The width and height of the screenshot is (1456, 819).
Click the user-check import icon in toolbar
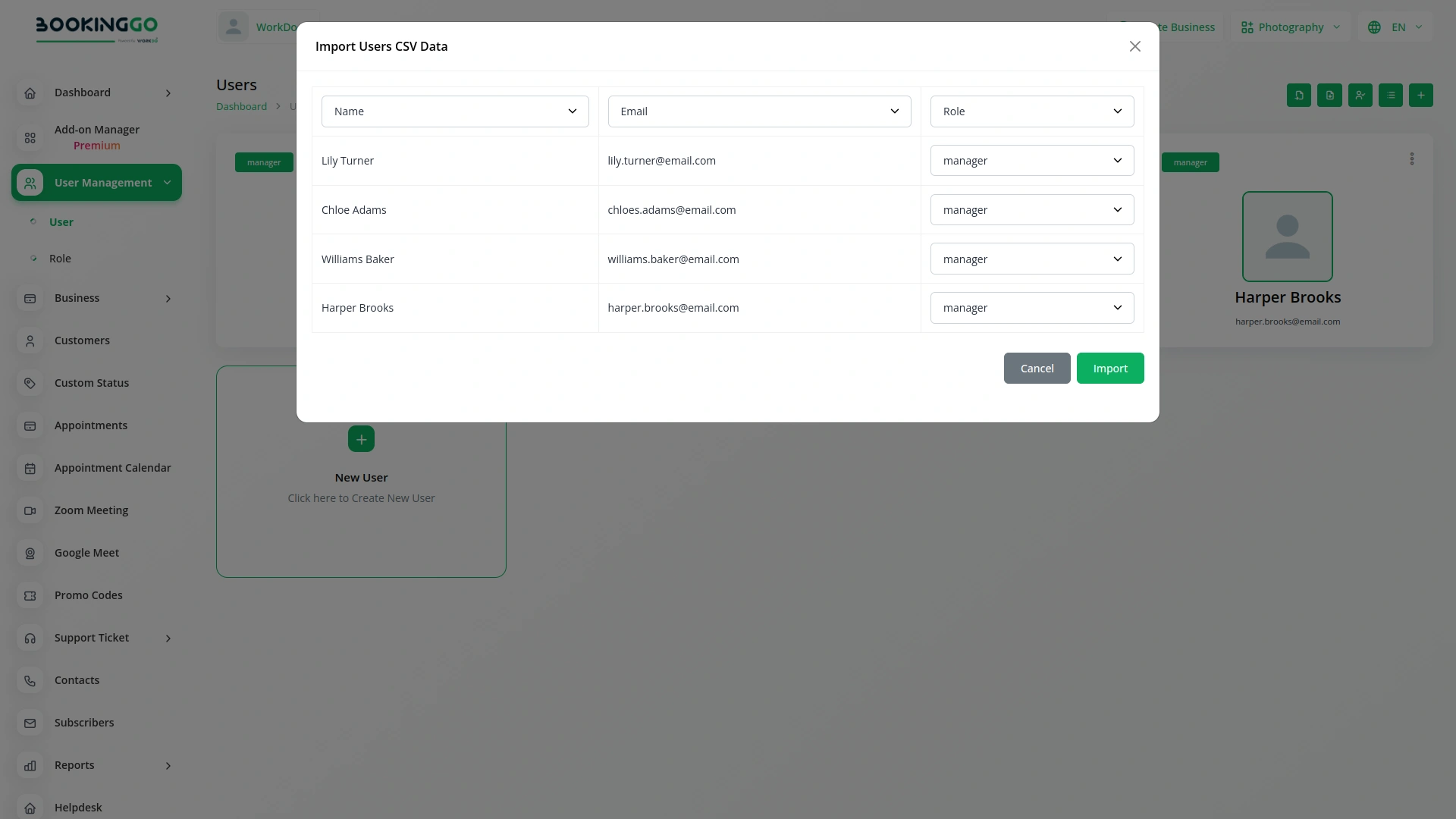pos(1360,95)
